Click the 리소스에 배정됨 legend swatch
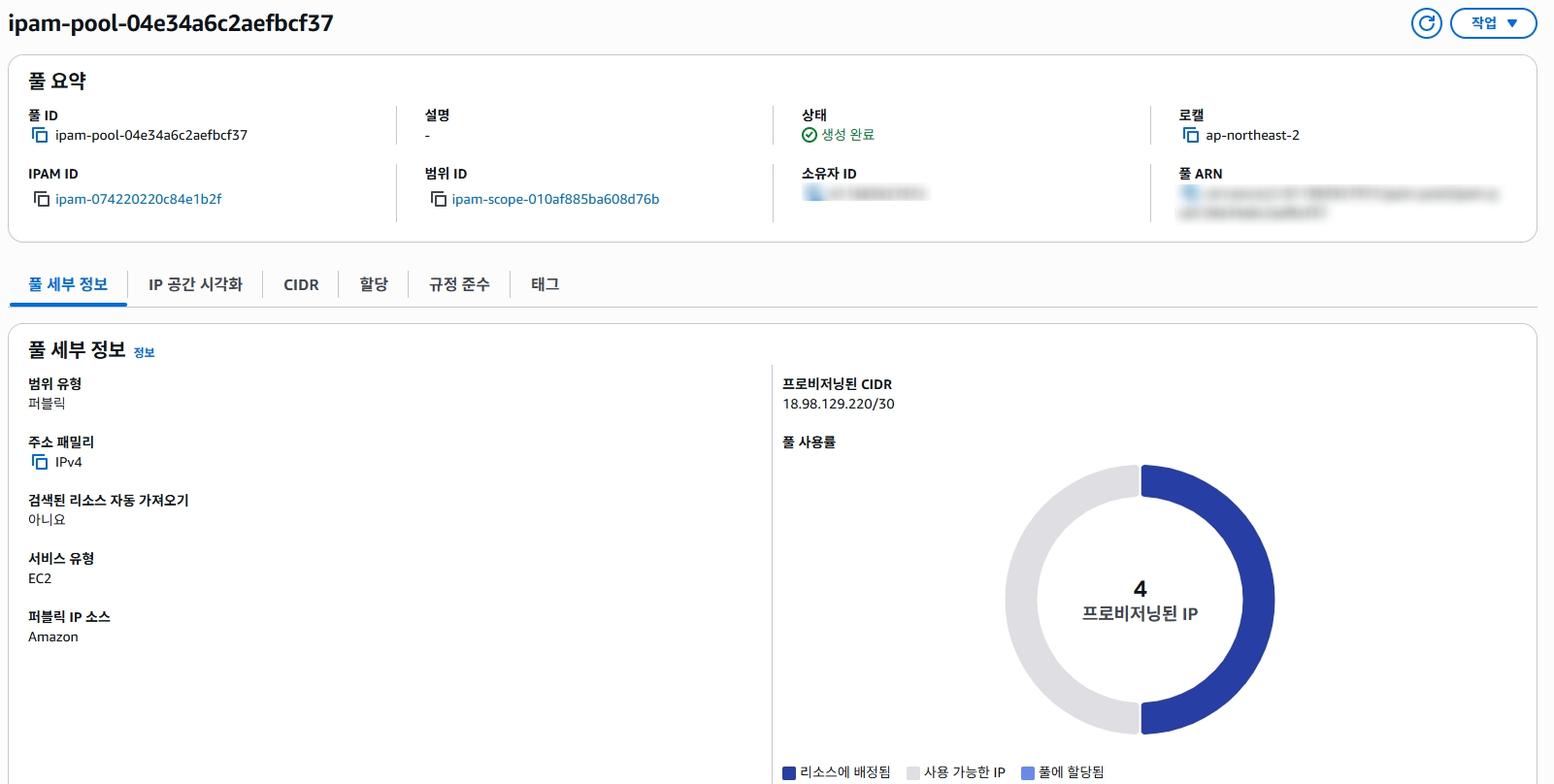The width and height of the screenshot is (1554, 784). (x=789, y=772)
